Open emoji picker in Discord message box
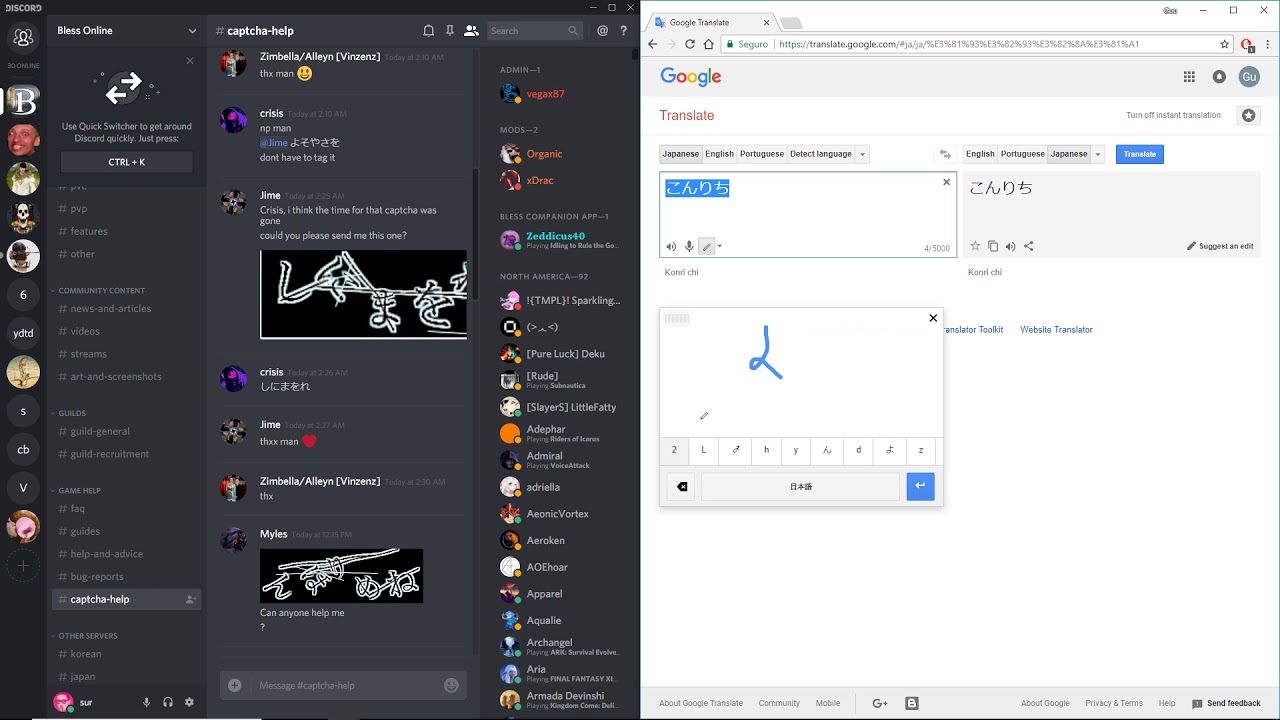 451,685
